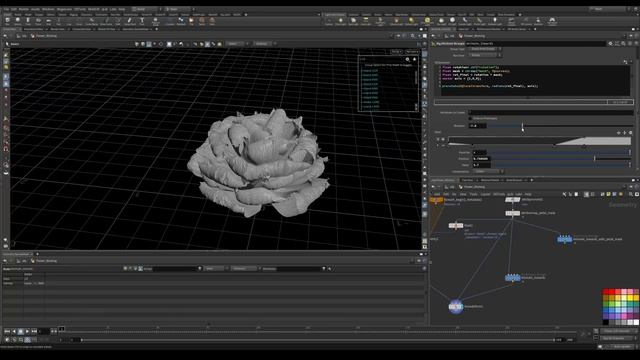
Task: Select the Torus shelf tool
Action: tap(38, 21)
